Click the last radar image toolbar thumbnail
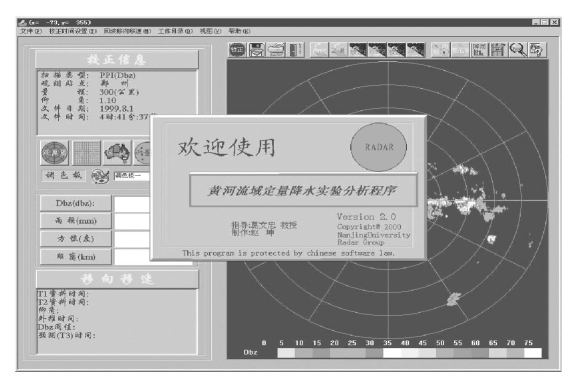Screen dimensions: 577x372 [x=415, y=50]
